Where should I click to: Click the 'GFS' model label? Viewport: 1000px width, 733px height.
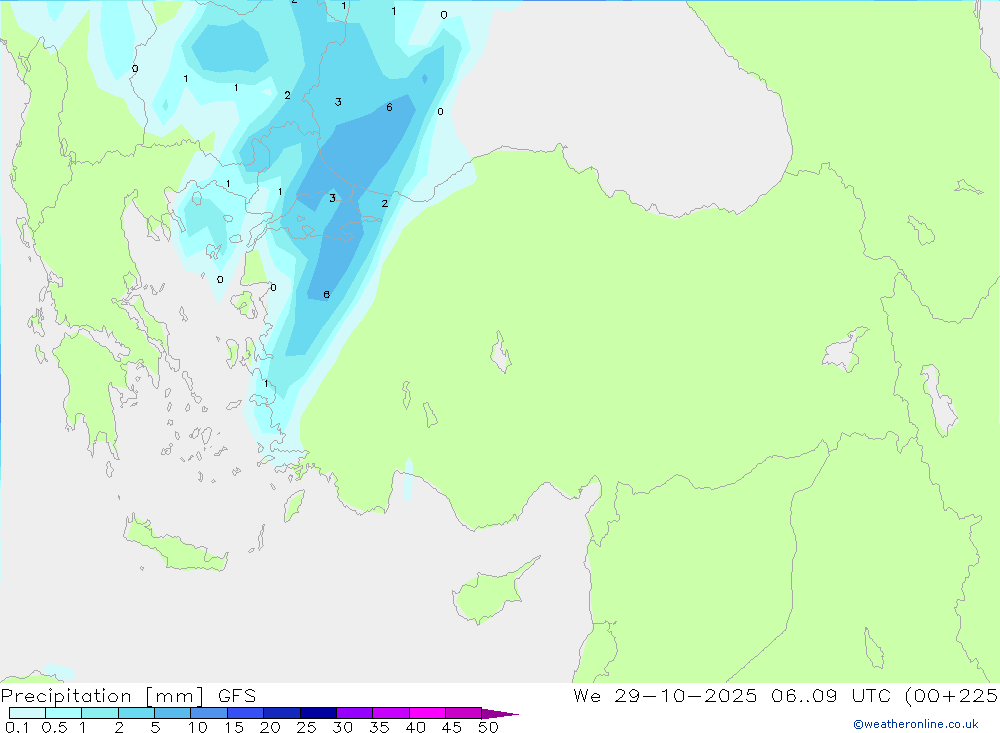click(237, 696)
